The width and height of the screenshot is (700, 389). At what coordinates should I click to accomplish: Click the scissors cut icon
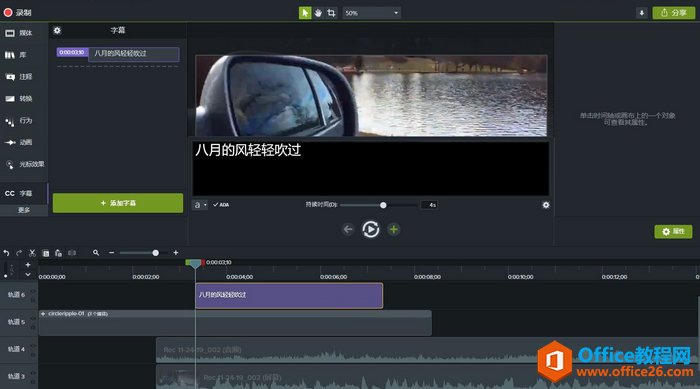click(32, 253)
